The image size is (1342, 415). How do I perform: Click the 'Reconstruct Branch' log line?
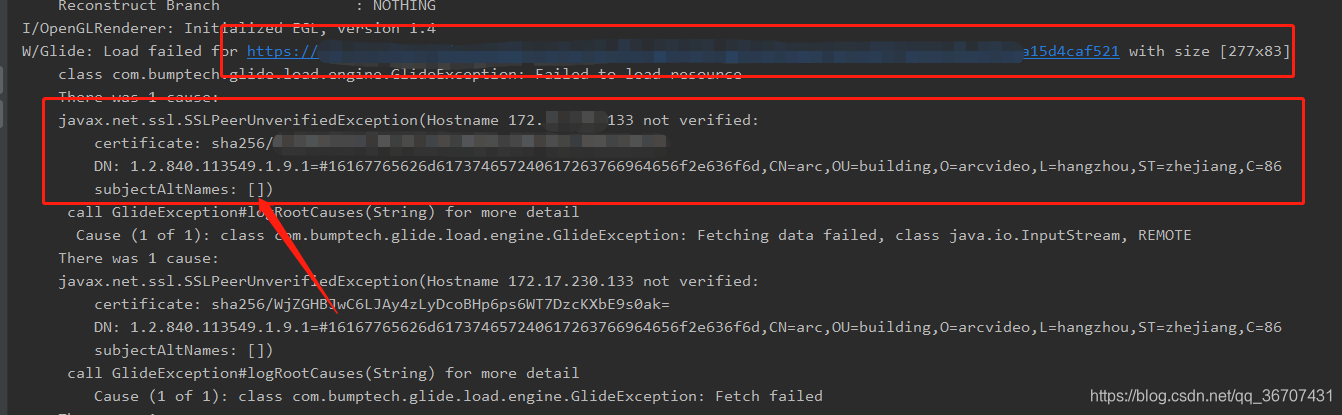tap(247, 6)
